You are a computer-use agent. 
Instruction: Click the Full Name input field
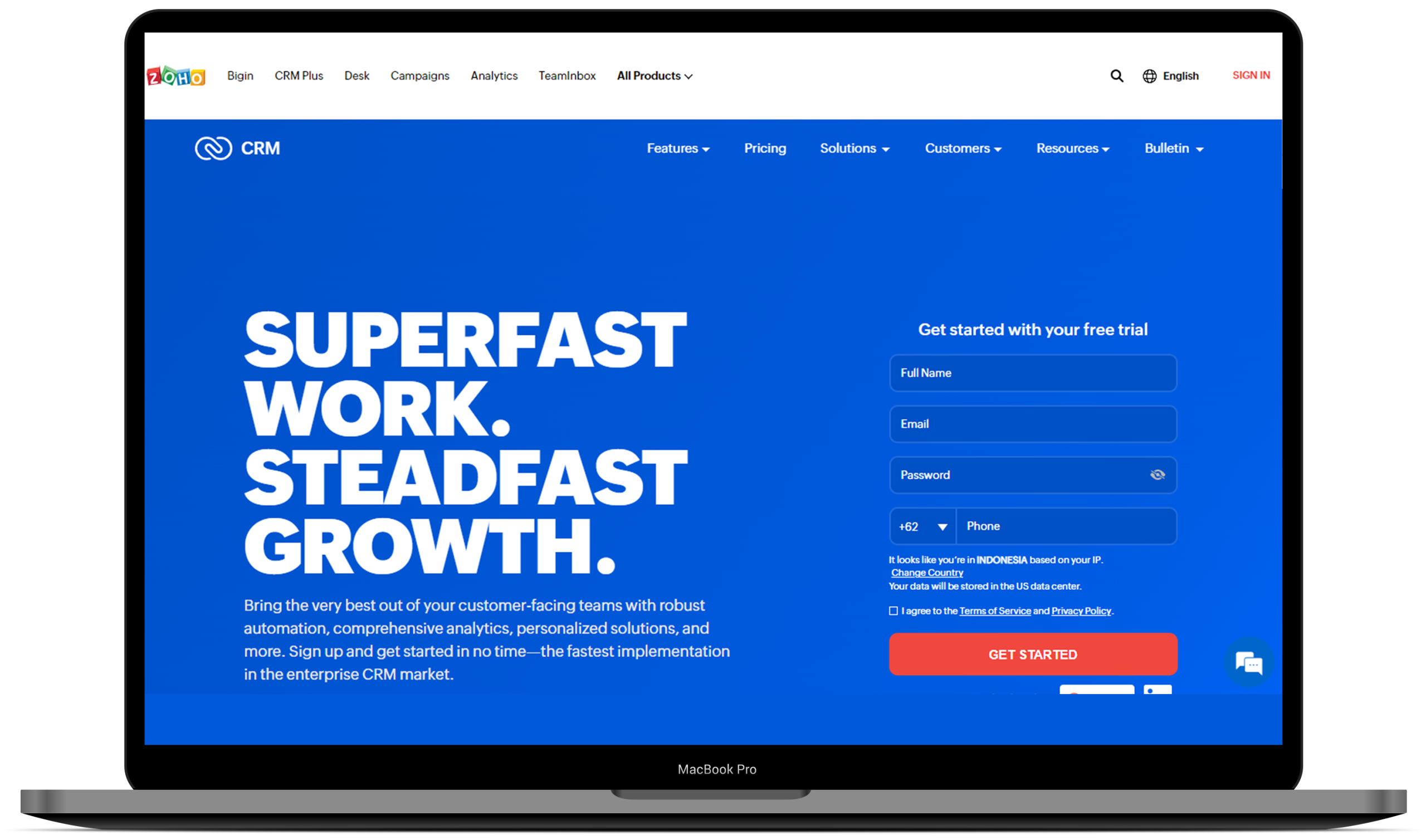click(1032, 373)
